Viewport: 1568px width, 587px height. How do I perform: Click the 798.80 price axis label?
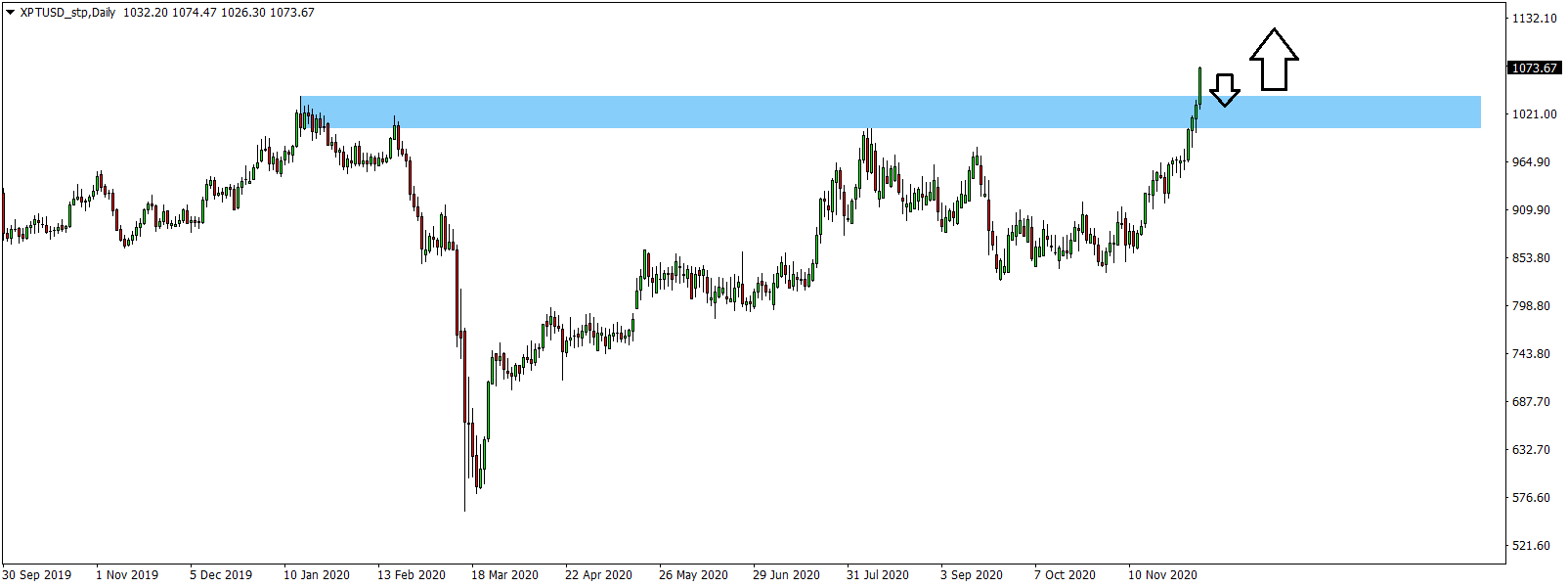(x=1531, y=306)
